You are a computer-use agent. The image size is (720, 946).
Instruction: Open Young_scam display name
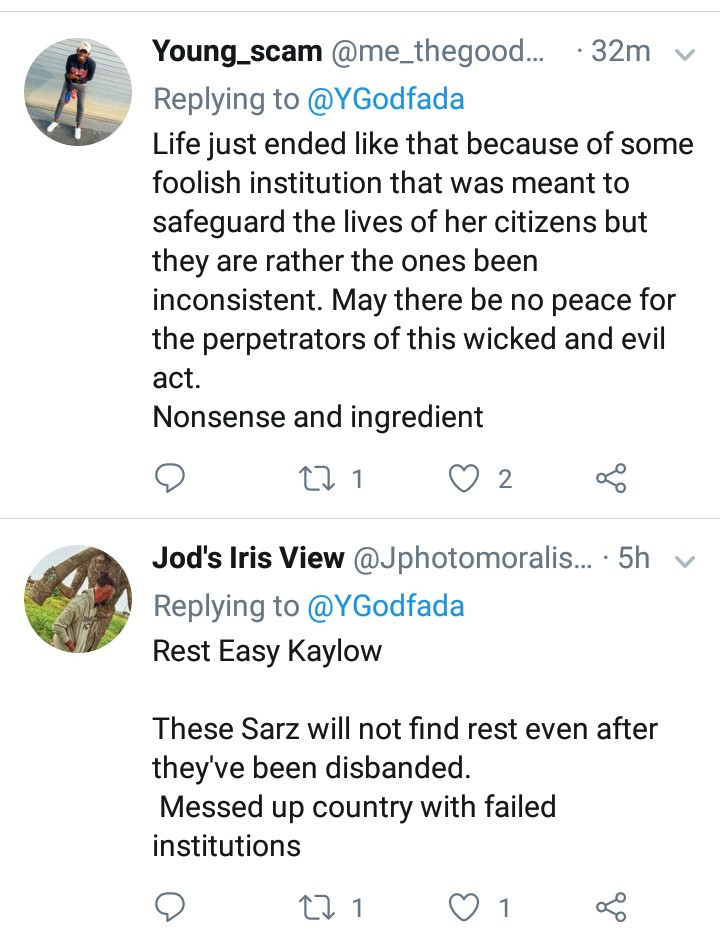(235, 52)
